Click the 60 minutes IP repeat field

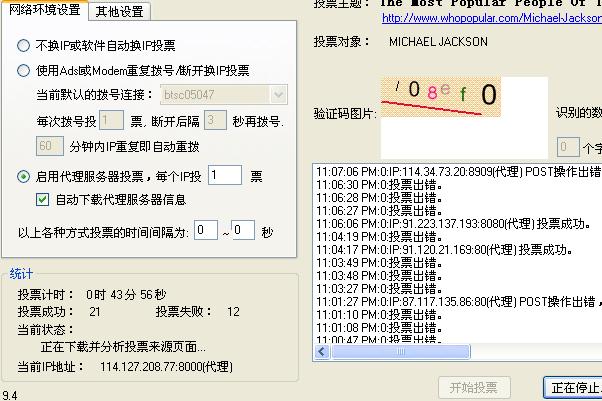50,146
